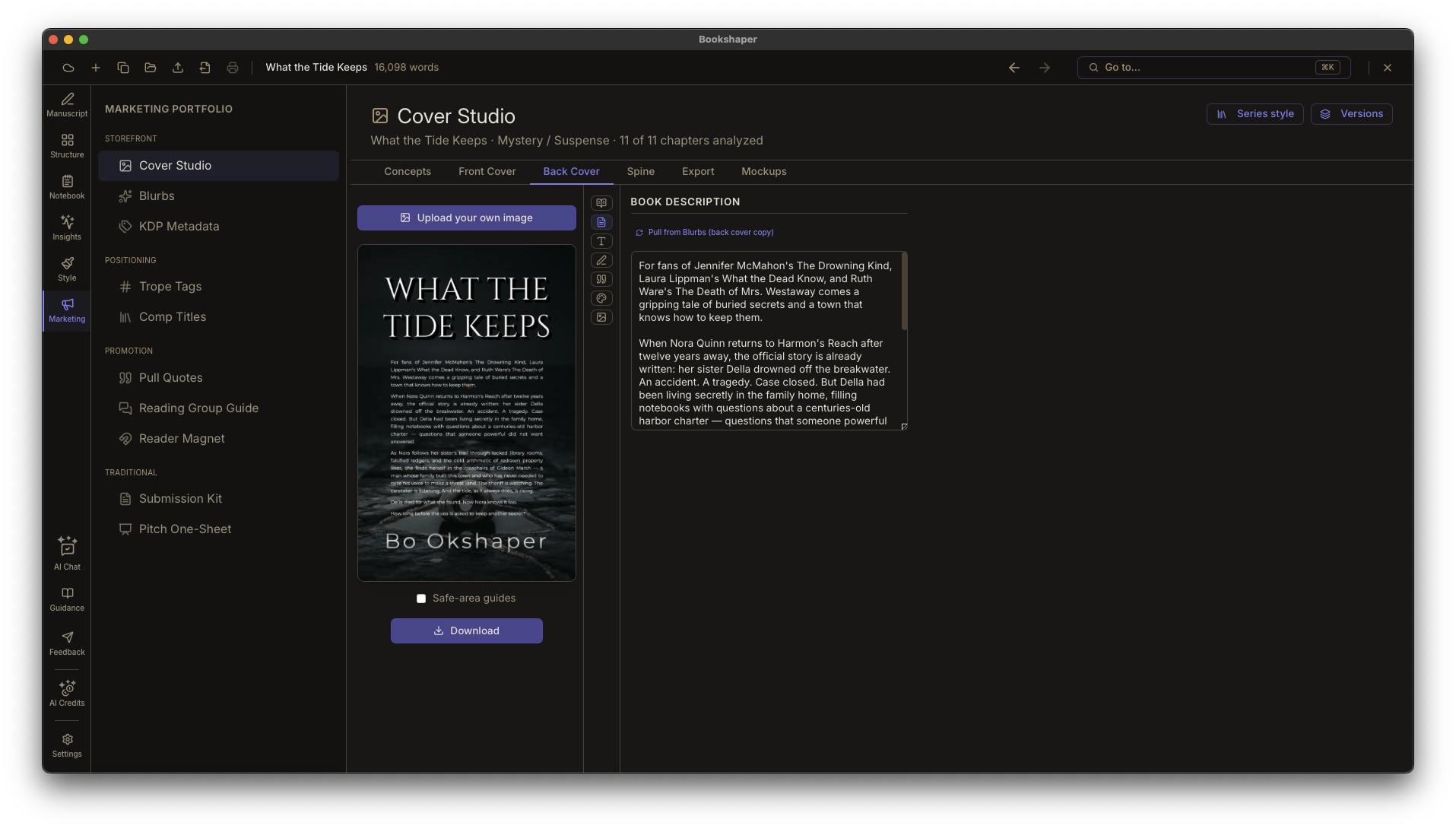
Task: Click the Download button
Action: coord(467,630)
